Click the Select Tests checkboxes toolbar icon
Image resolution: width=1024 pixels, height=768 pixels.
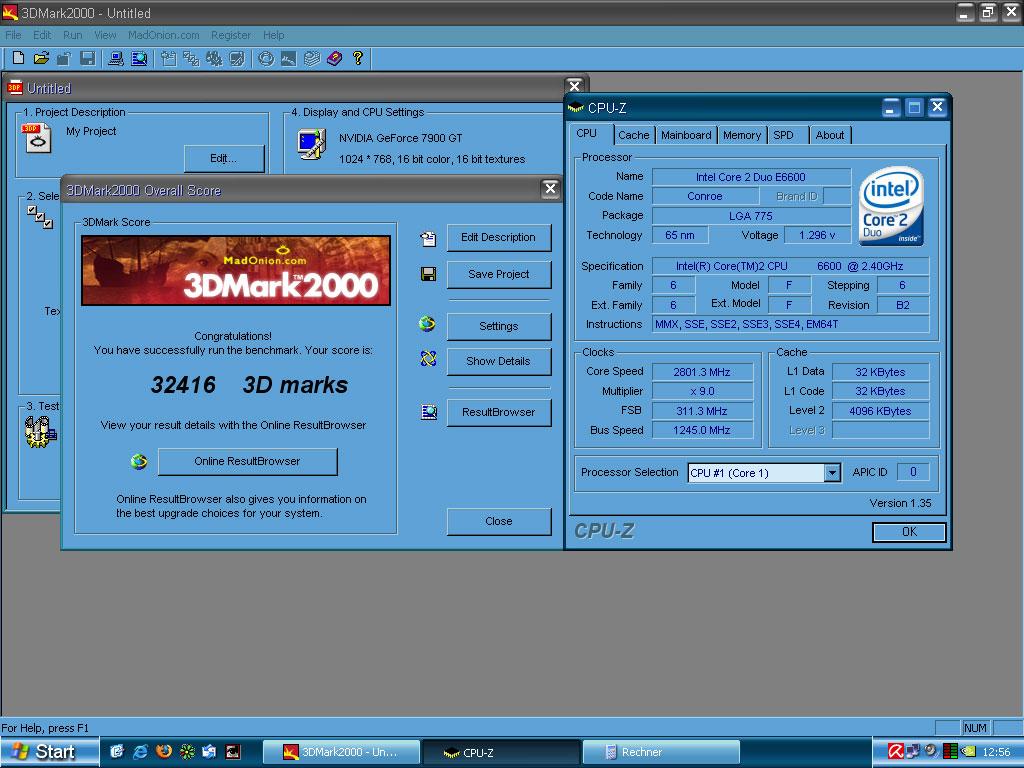point(191,58)
